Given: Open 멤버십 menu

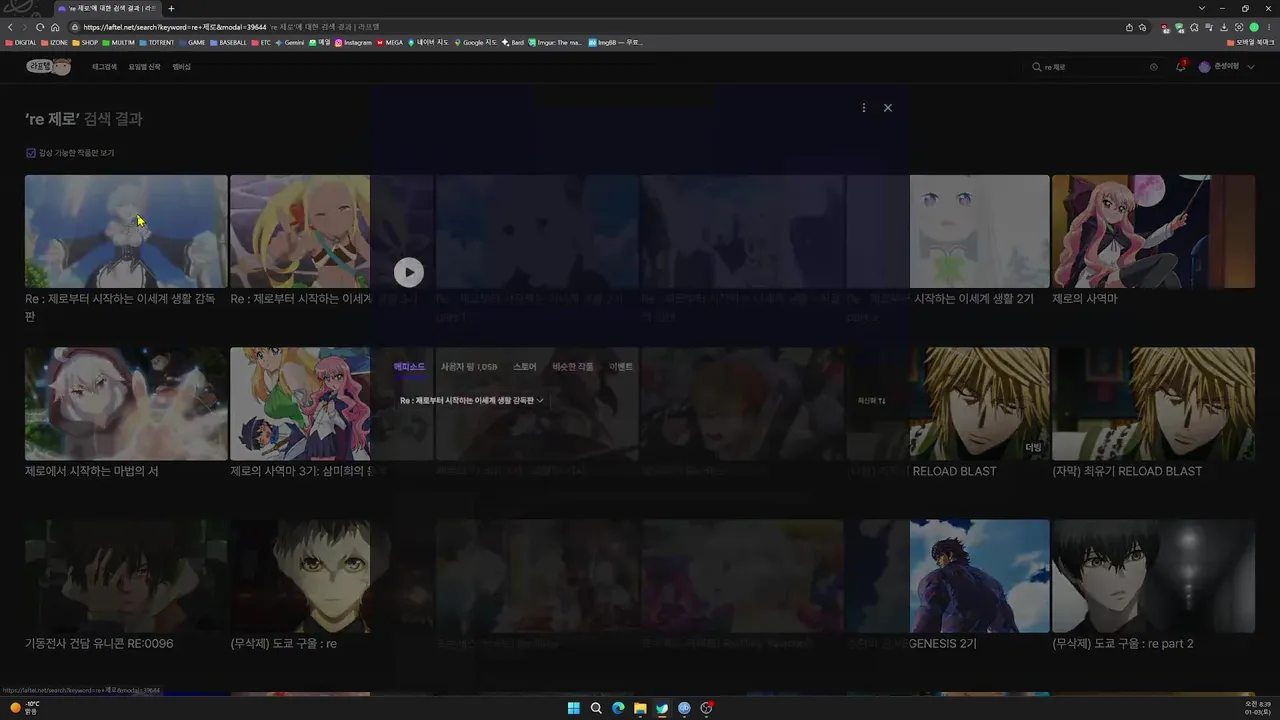Looking at the screenshot, I should tap(181, 67).
